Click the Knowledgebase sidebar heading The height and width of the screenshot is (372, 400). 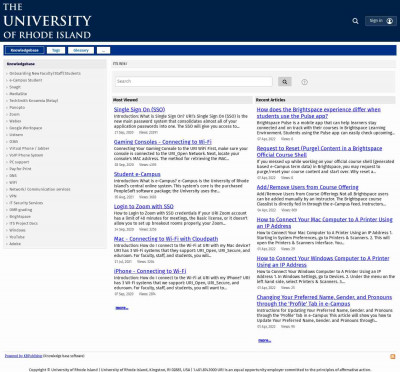point(21,64)
